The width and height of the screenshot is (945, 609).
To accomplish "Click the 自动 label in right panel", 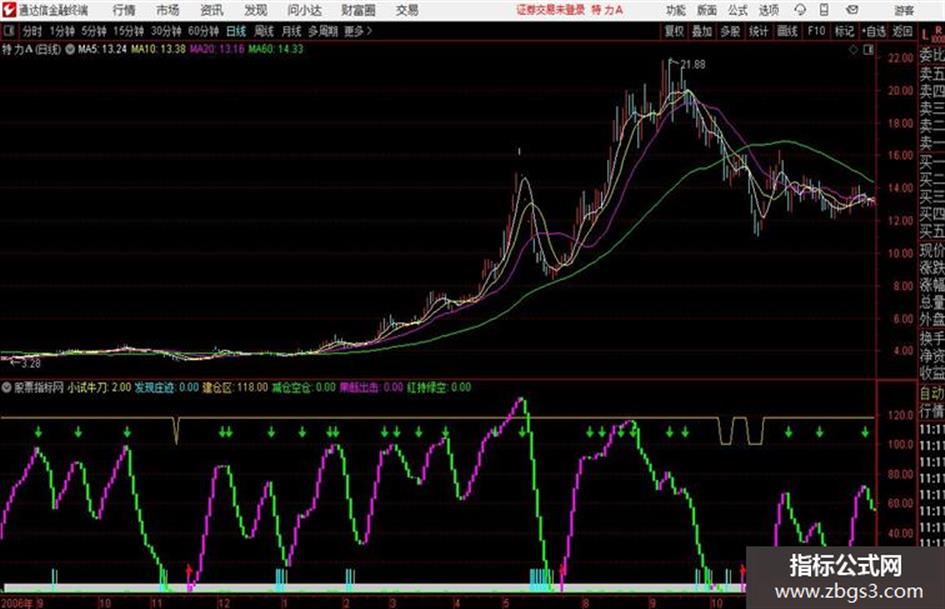I will coord(932,393).
